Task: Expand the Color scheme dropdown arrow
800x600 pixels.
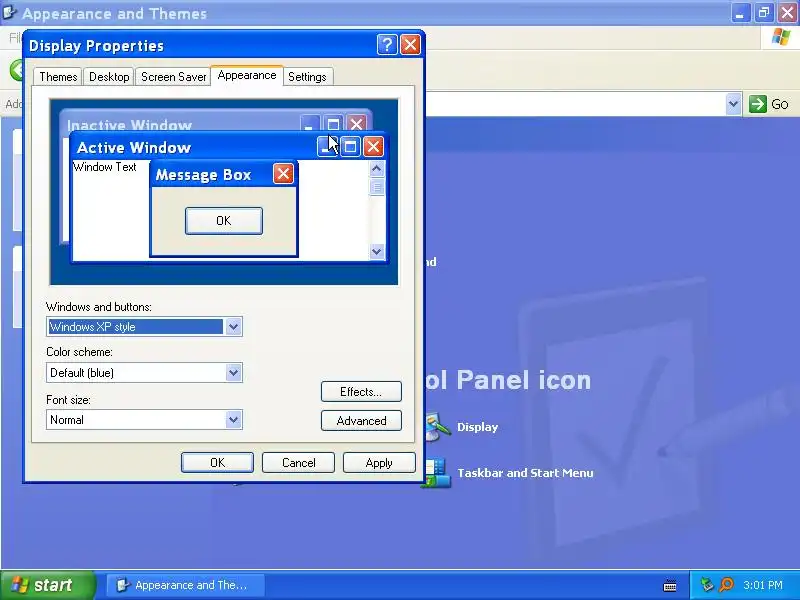Action: (x=233, y=372)
